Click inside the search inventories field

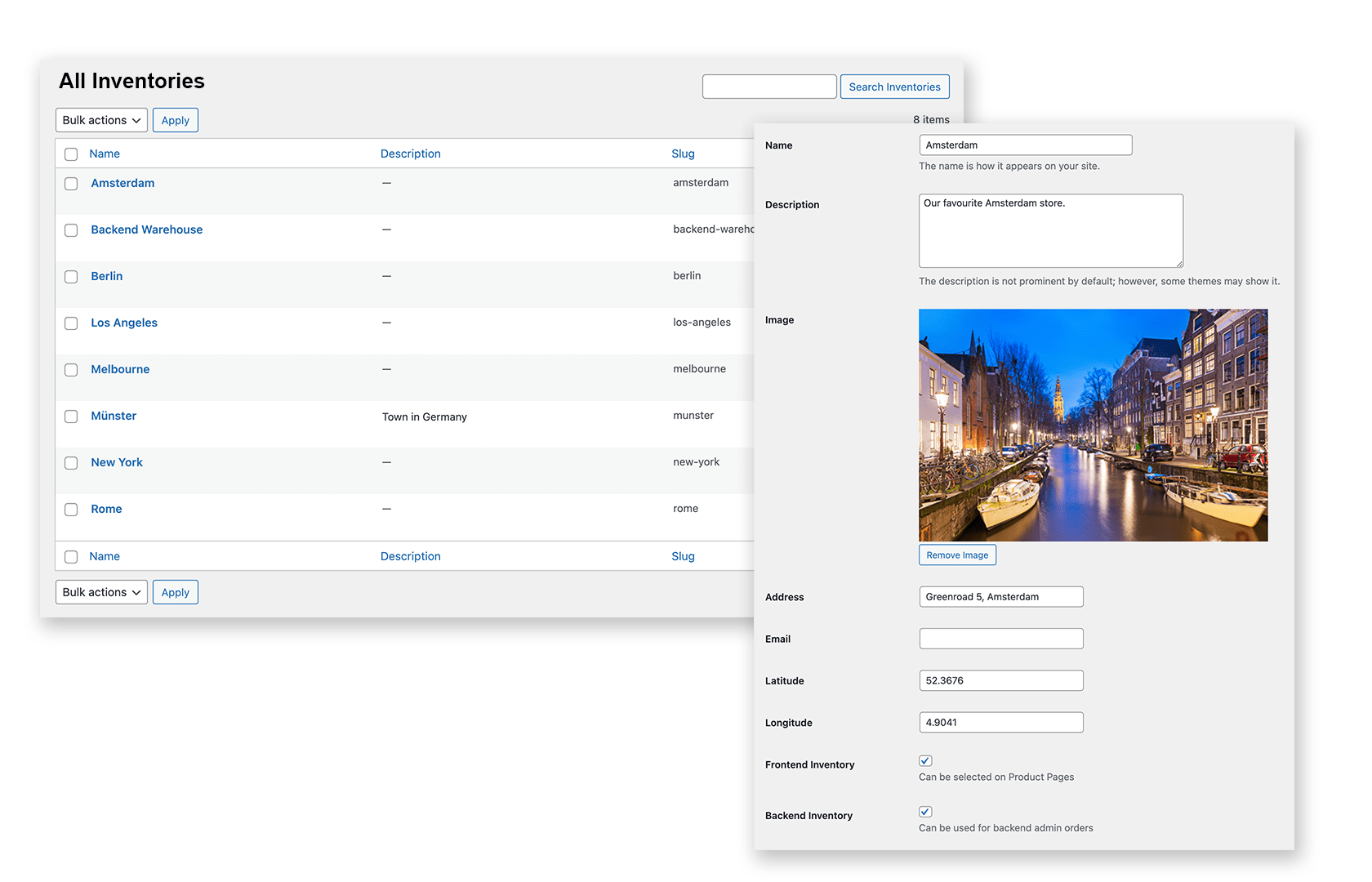768,86
